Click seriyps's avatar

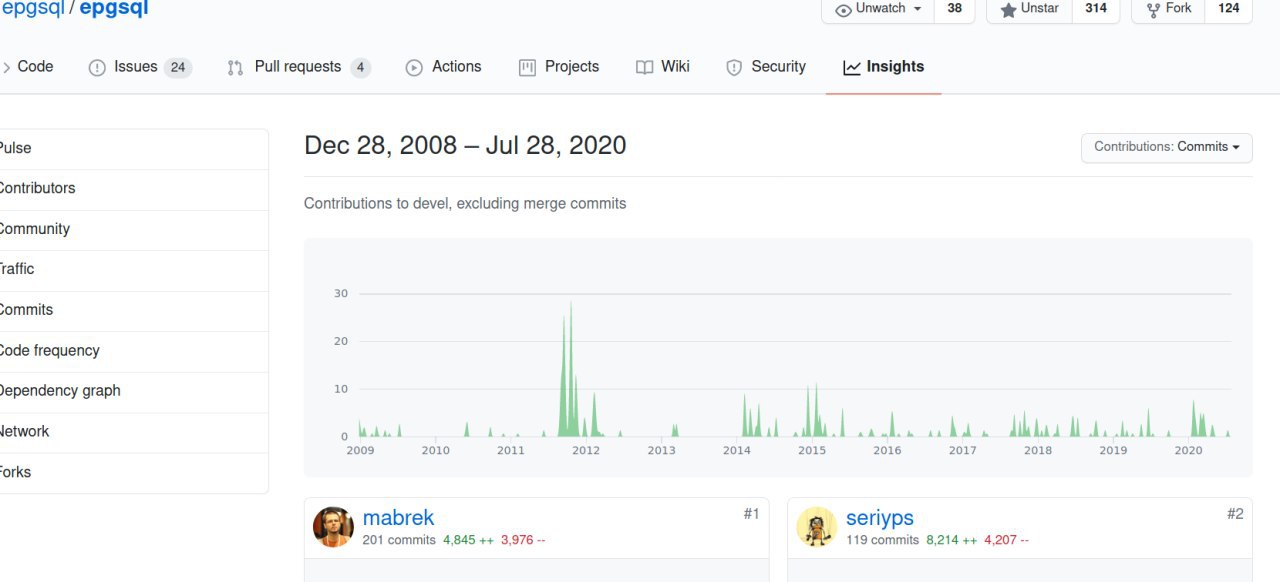pos(816,527)
